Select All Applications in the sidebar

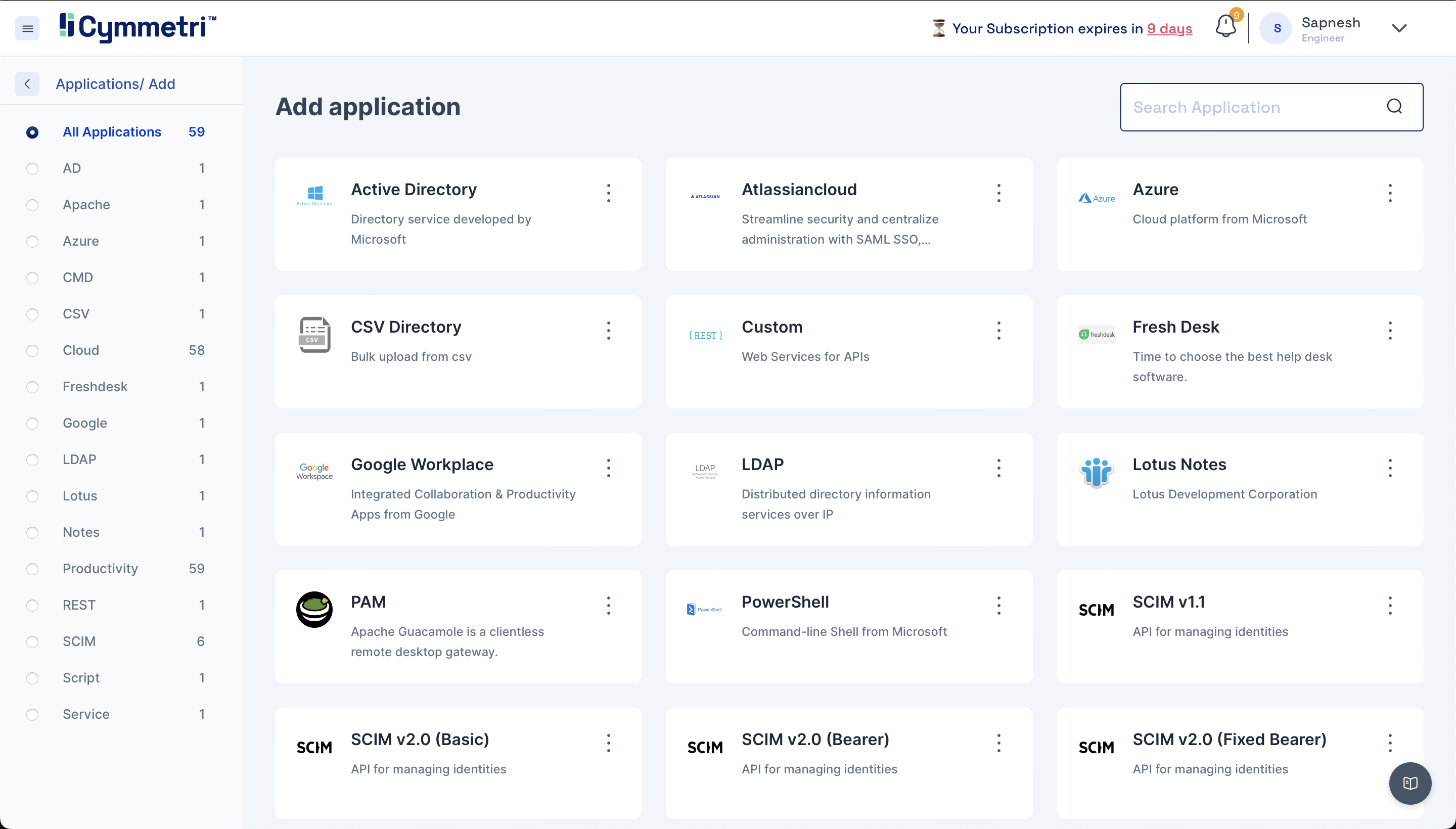click(112, 132)
